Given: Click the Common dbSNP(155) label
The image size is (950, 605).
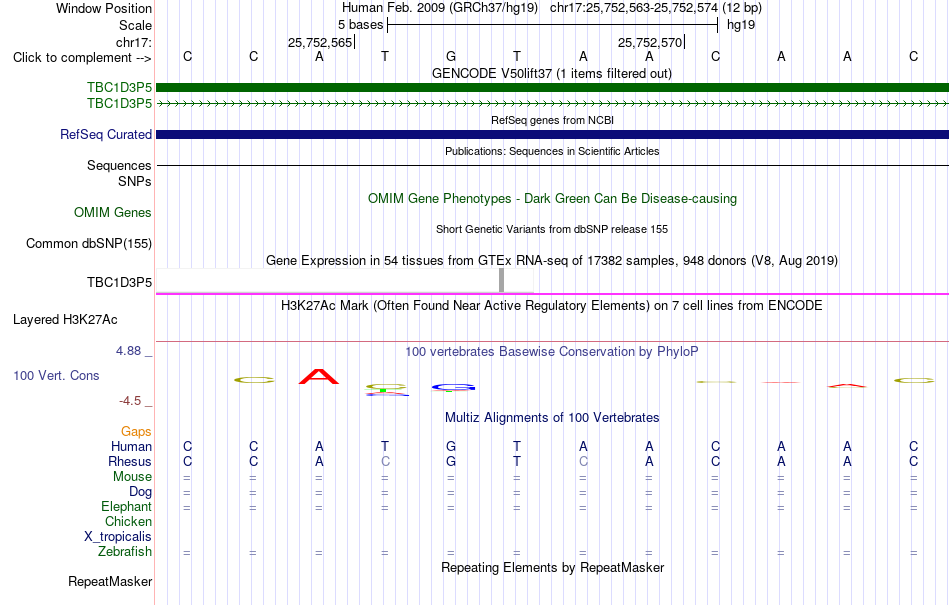Looking at the screenshot, I should [88, 243].
